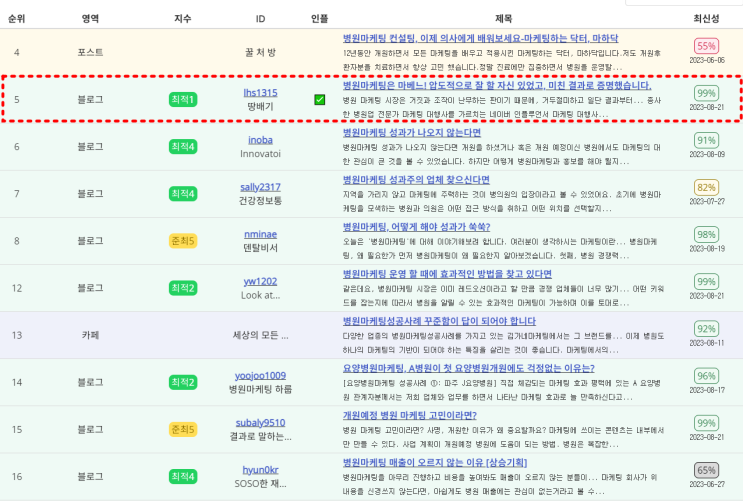Click the 최적1 index badge
This screenshot has height=501, width=743.
coord(183,100)
